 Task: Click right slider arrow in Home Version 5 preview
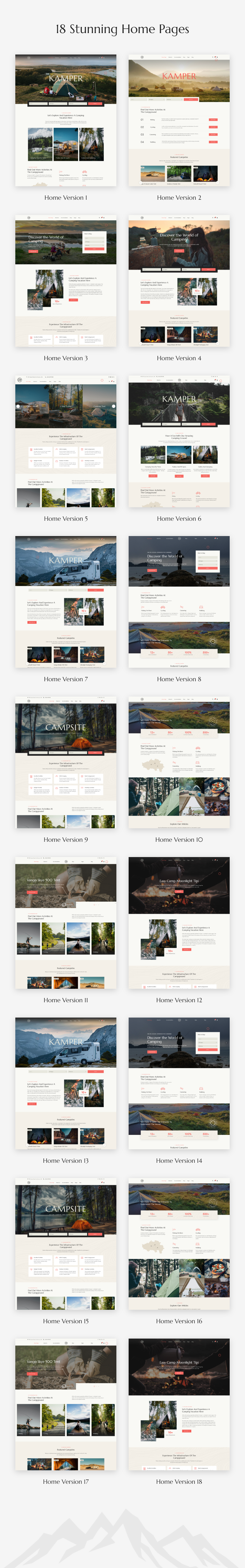point(114,406)
